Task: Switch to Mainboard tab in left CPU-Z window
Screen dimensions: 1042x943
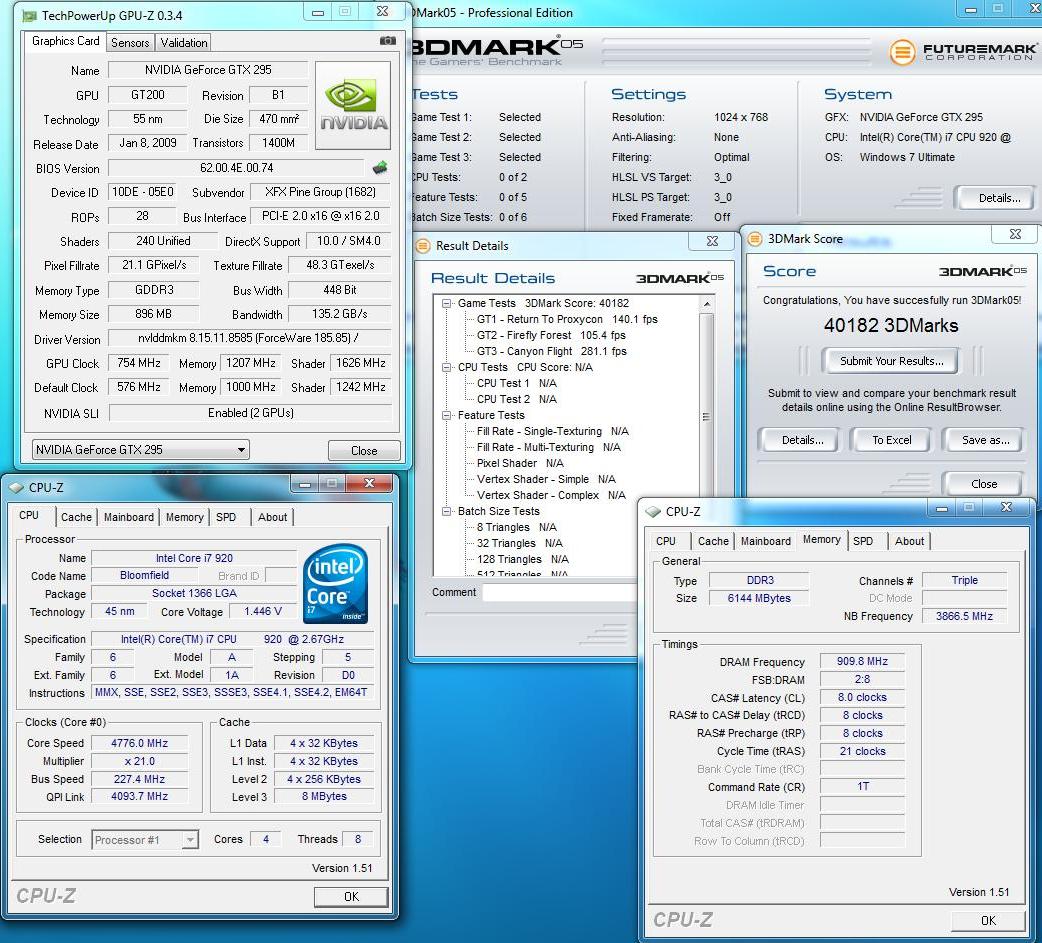Action: (x=129, y=517)
